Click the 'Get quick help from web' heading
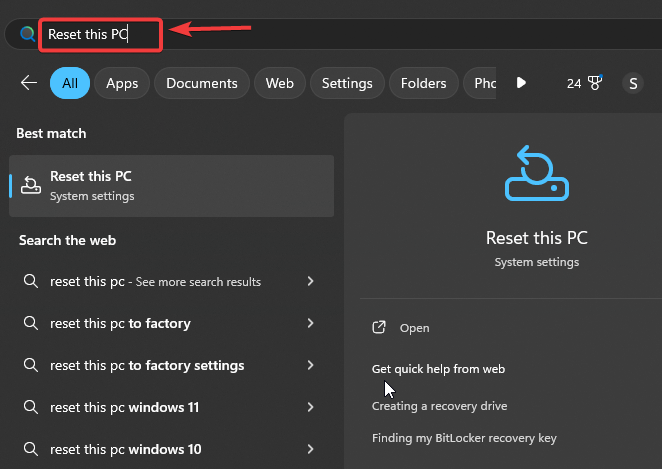The height and width of the screenshot is (469, 662). (438, 369)
